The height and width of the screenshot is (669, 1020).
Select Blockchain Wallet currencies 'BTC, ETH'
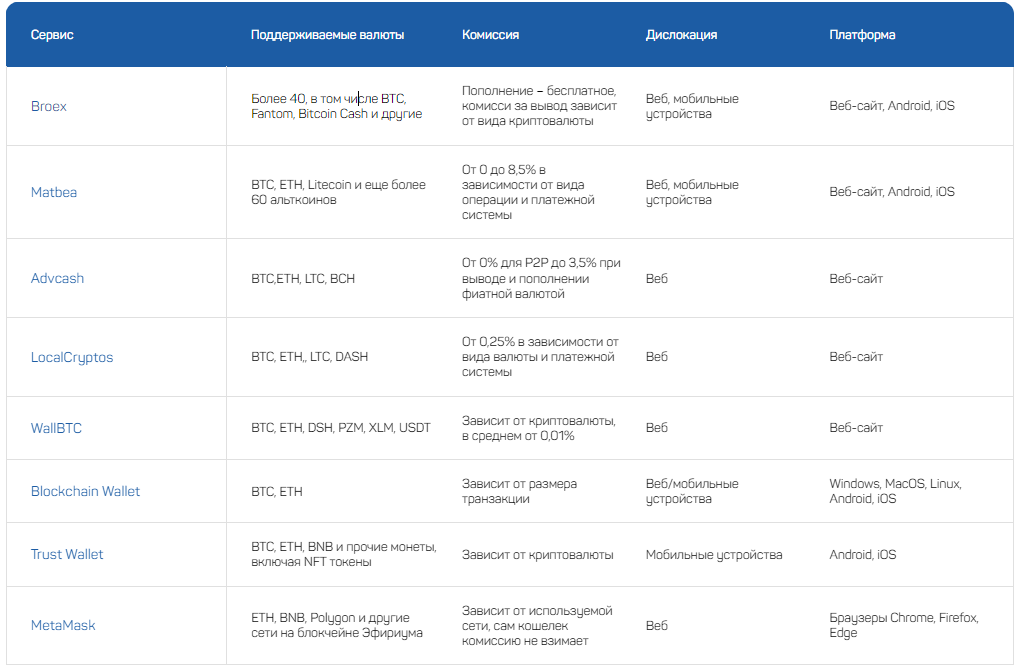[x=276, y=491]
